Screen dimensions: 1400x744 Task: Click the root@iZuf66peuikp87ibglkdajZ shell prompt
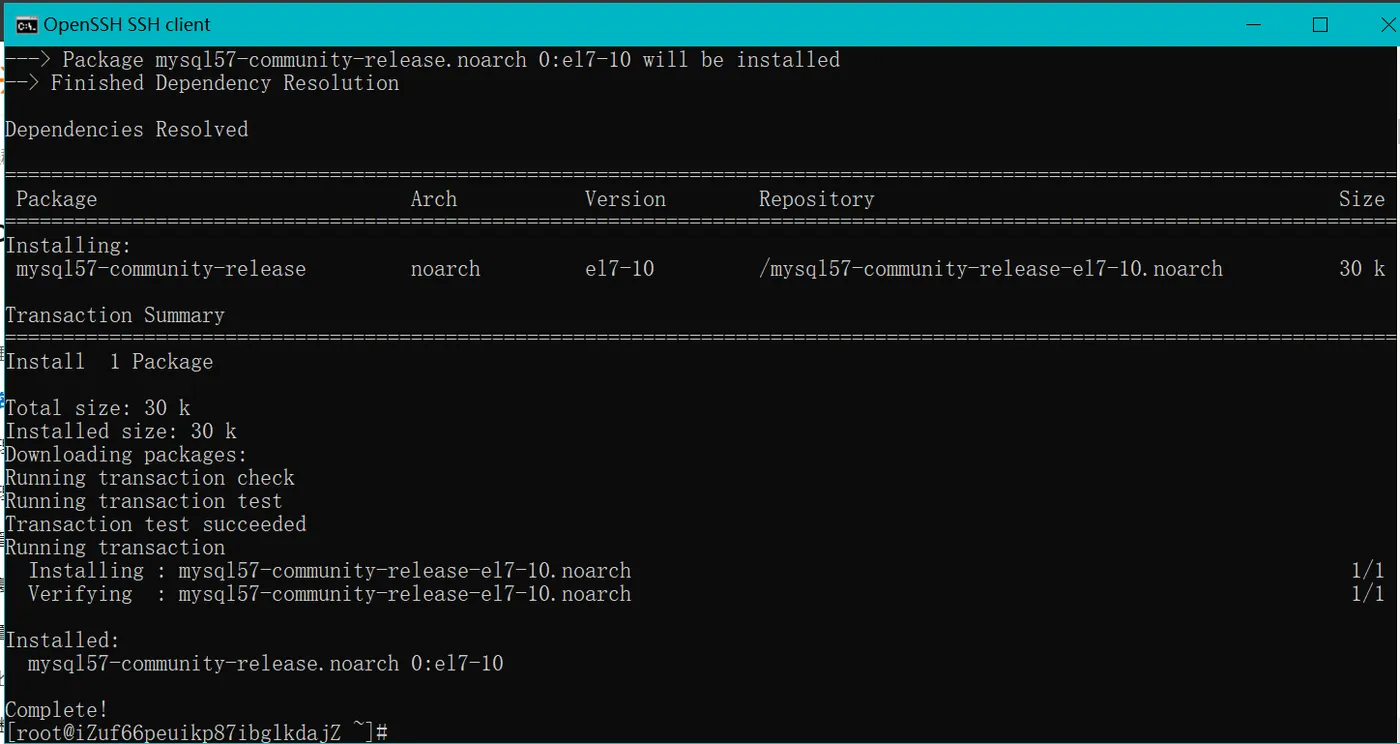196,733
